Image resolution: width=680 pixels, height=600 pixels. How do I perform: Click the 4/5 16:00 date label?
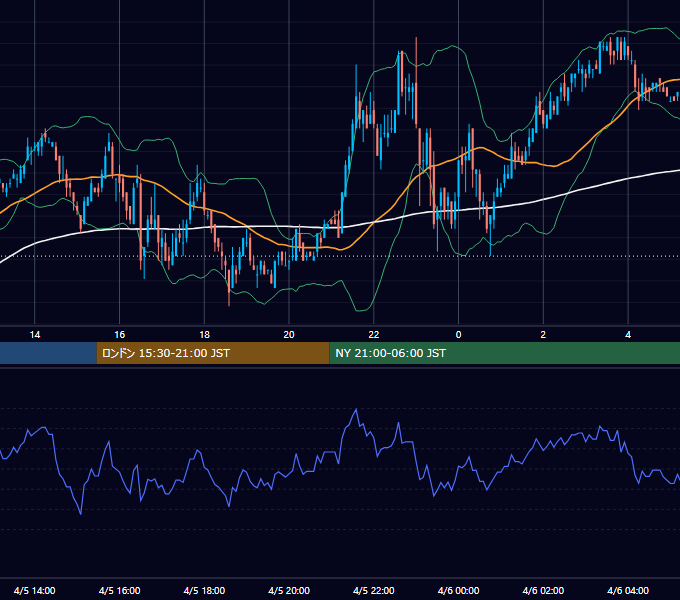tap(120, 590)
